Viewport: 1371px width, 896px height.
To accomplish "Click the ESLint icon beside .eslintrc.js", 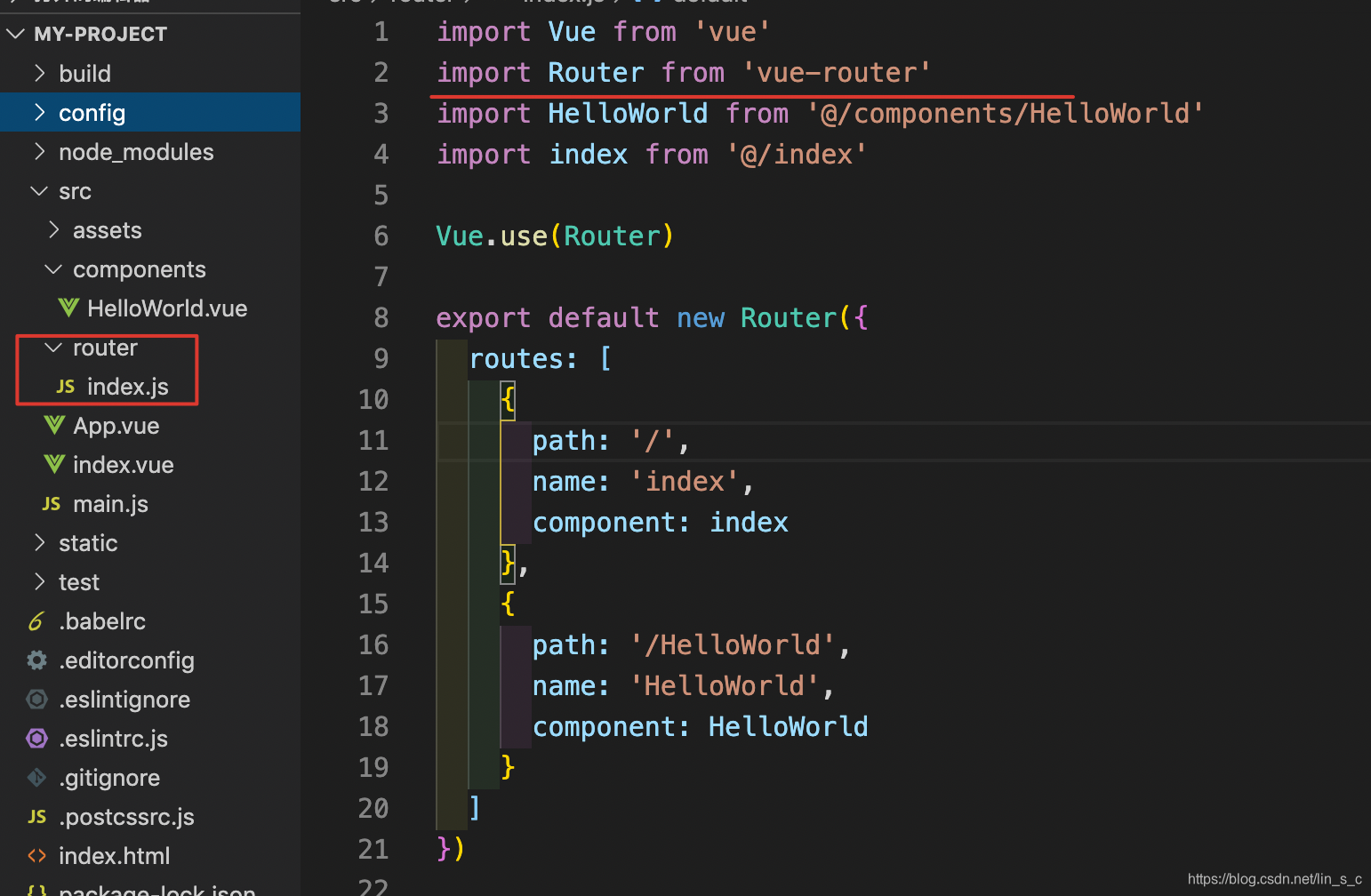I will click(x=36, y=739).
